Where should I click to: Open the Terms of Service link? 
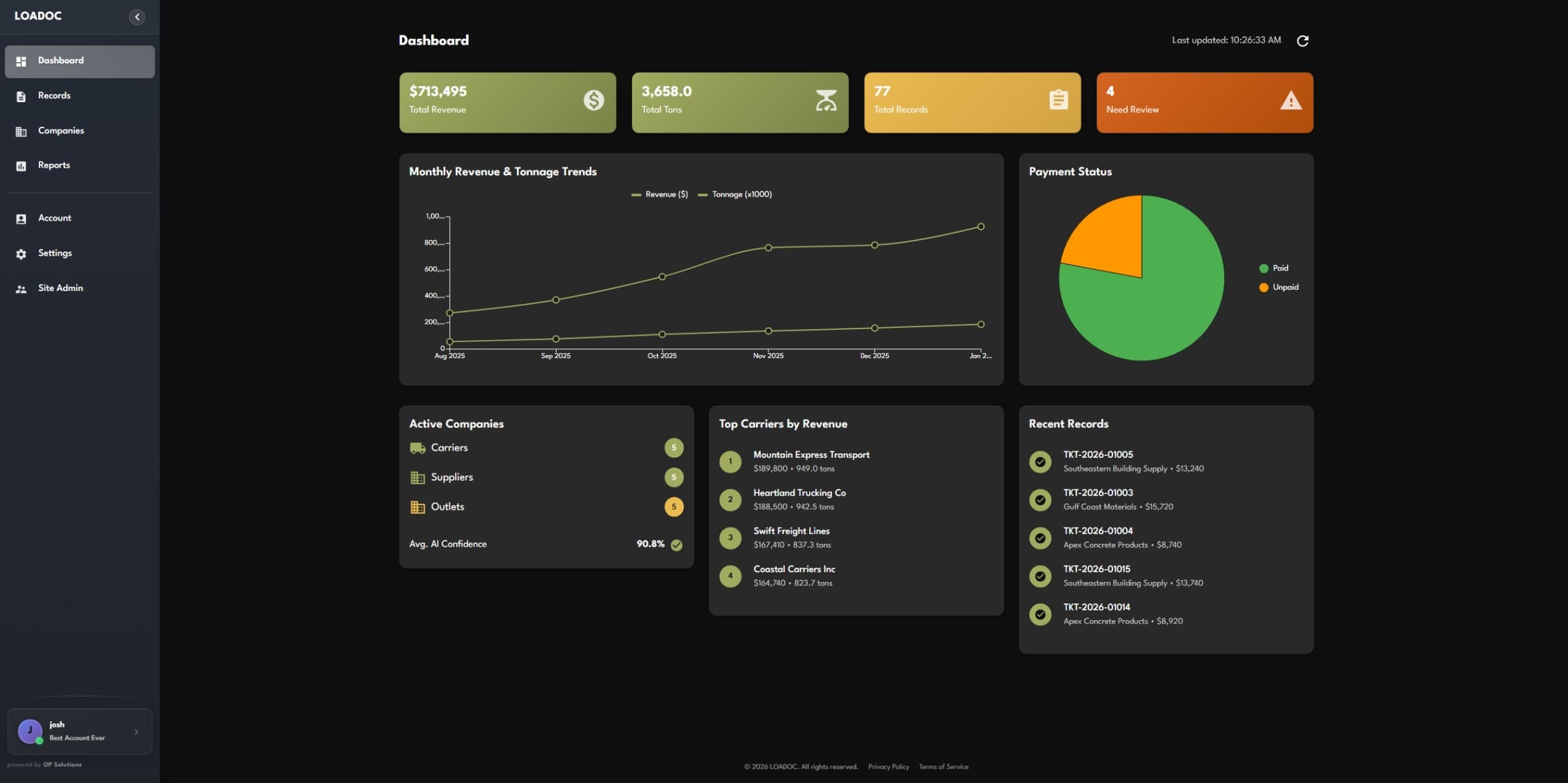pyautogui.click(x=943, y=767)
